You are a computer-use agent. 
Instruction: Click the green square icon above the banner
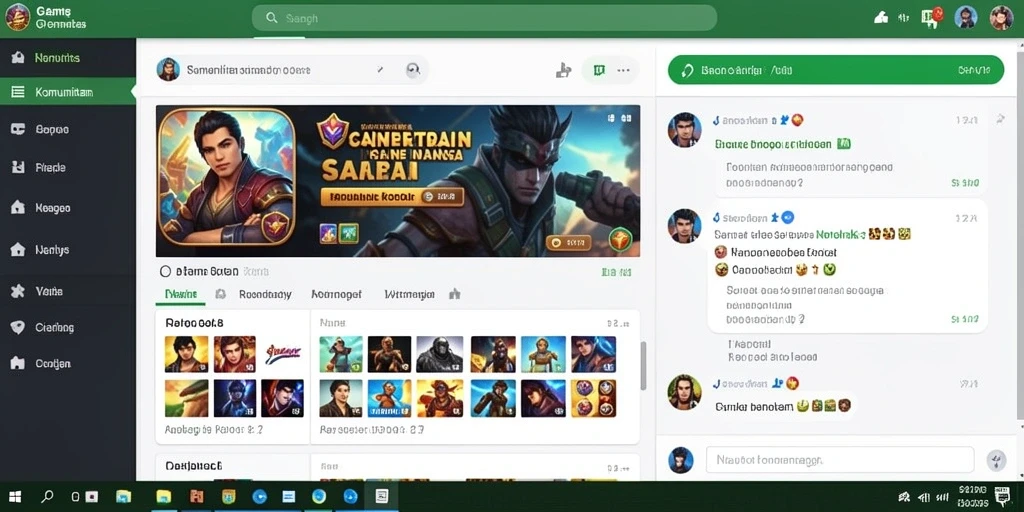(x=599, y=70)
